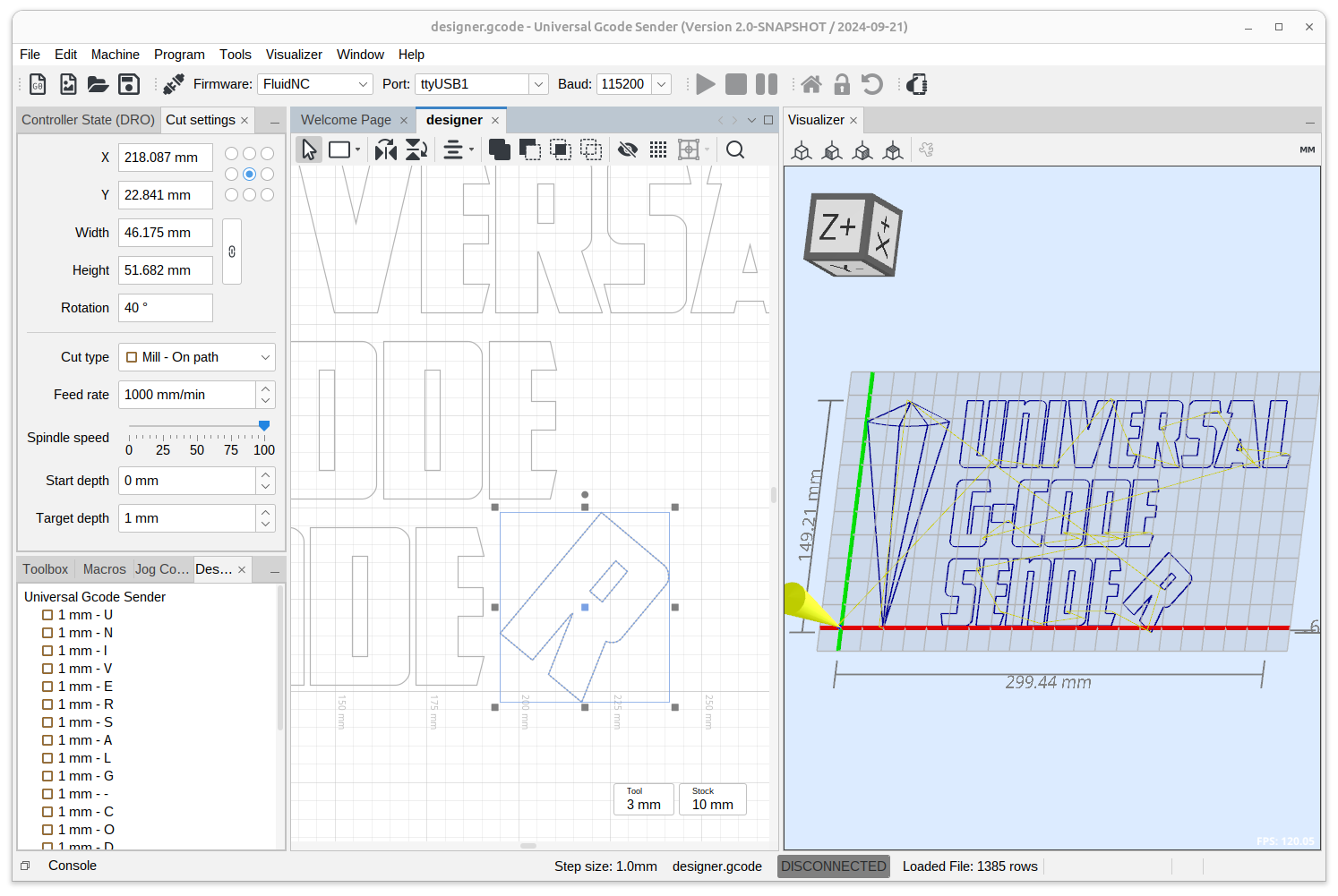
Task: Open the Cut type dropdown
Action: point(196,356)
